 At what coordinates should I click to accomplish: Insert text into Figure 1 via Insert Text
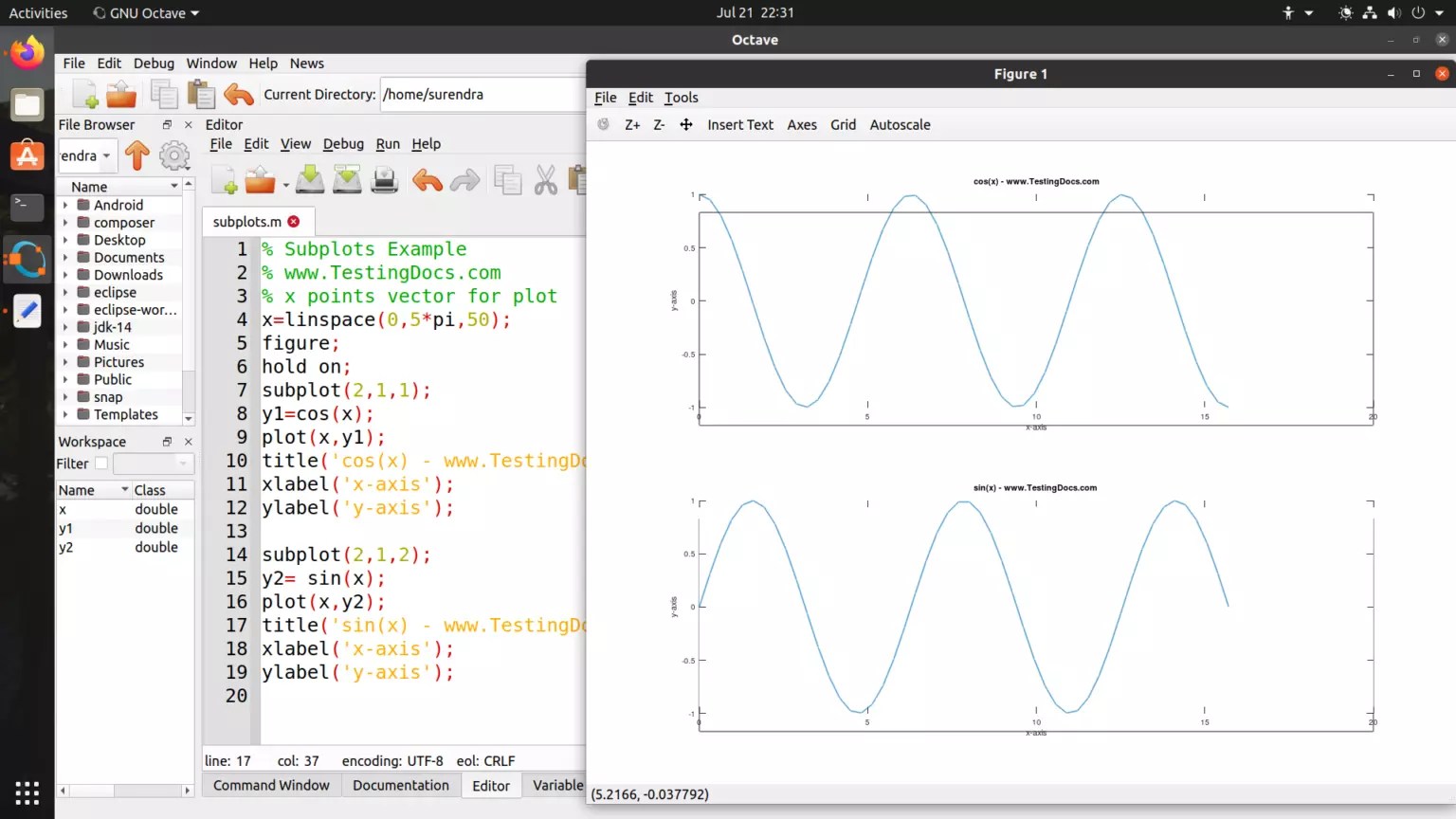click(739, 124)
